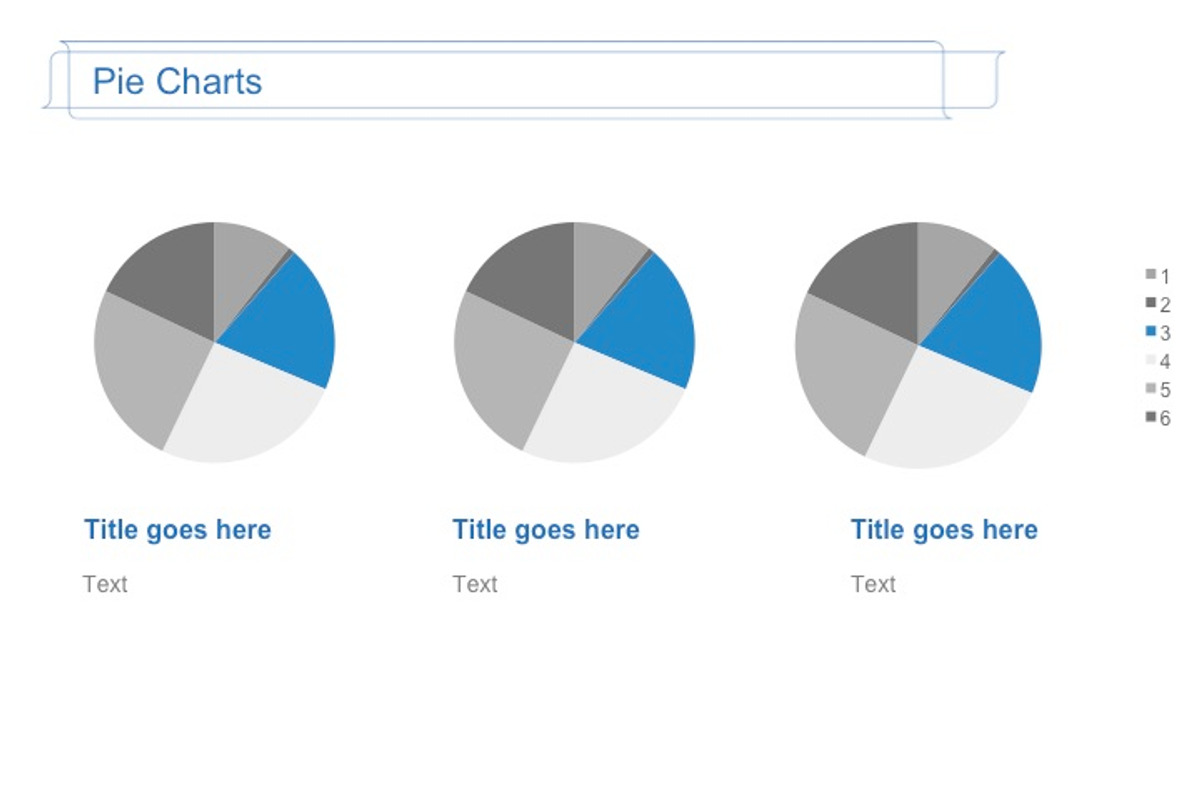Click the middle 'Title goes here' heading
1200x800 pixels.
(546, 530)
